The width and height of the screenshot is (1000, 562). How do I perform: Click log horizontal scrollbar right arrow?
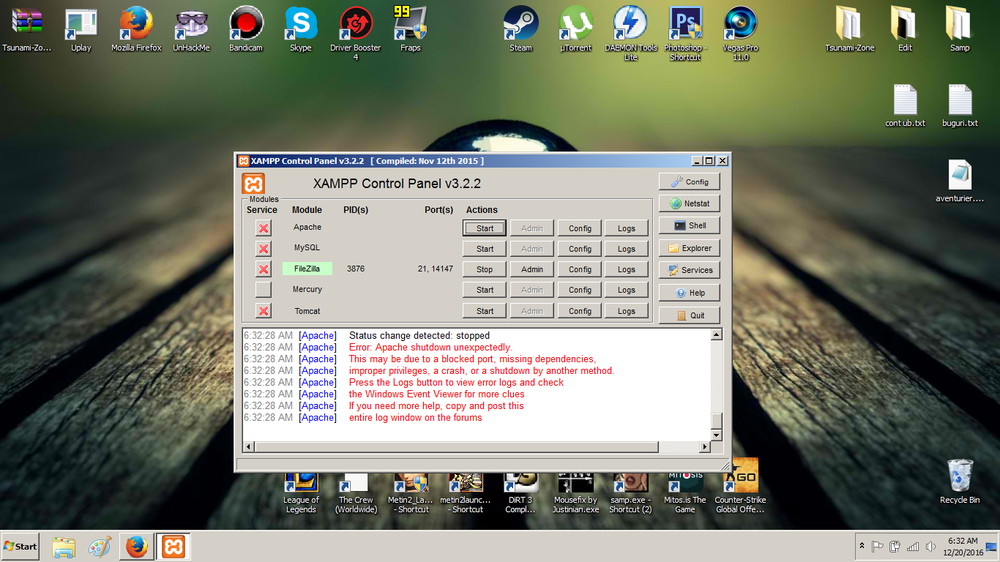705,447
